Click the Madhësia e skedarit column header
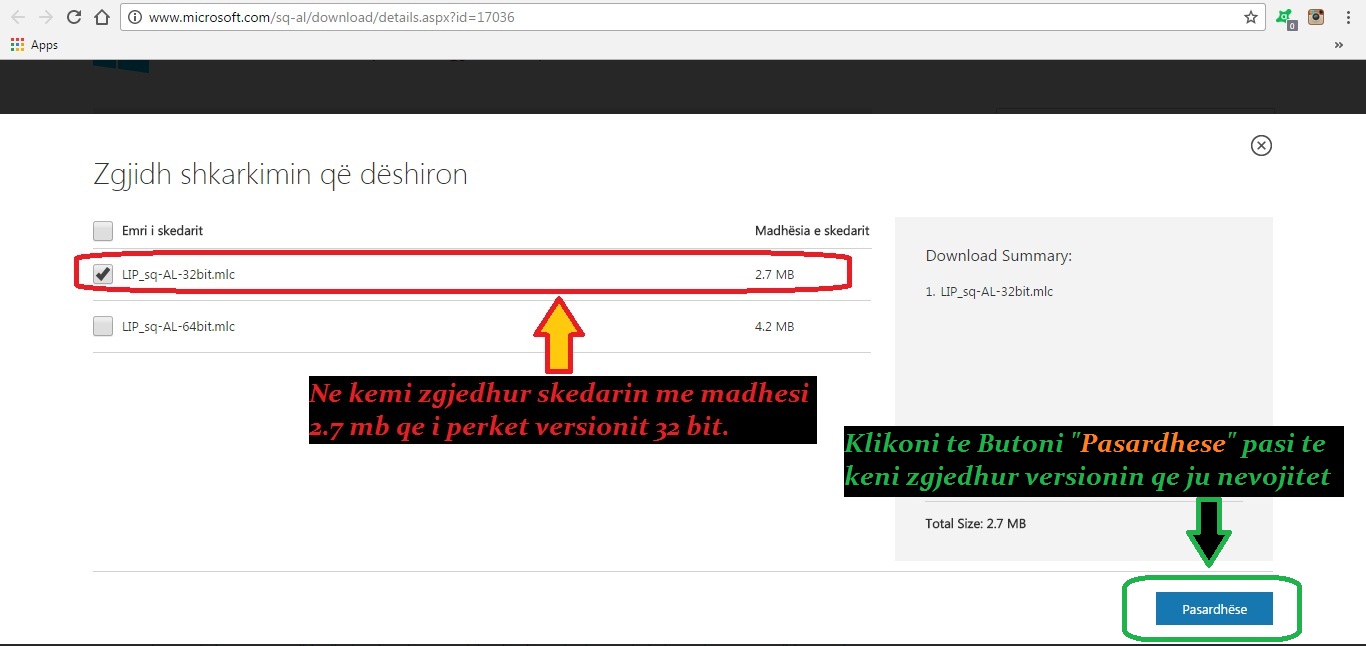This screenshot has height=646, width=1366. [x=812, y=231]
